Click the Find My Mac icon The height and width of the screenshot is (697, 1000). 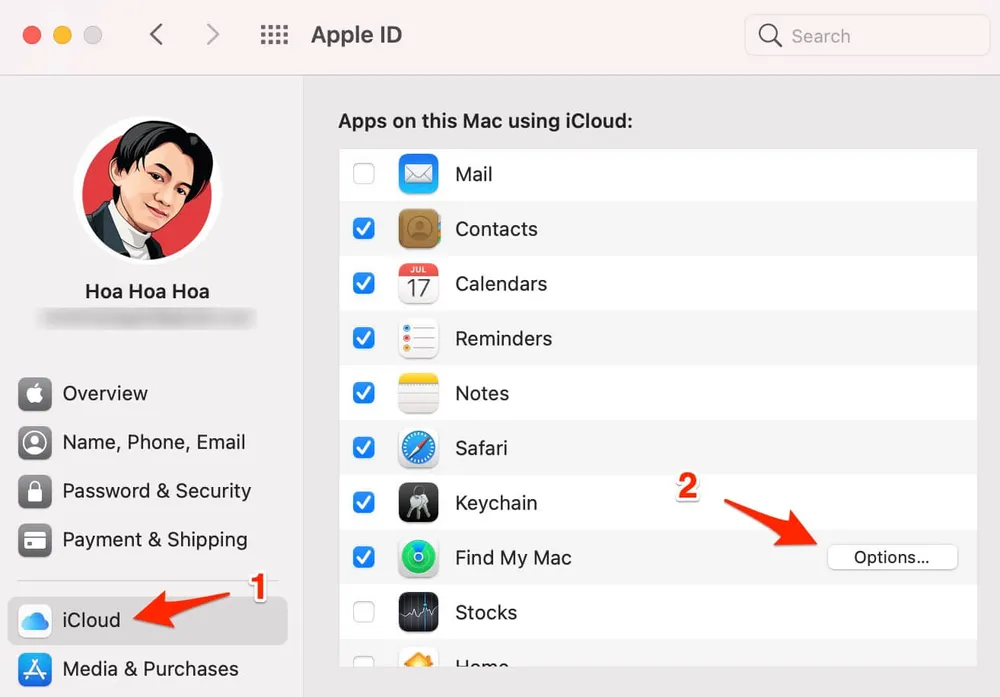click(418, 558)
